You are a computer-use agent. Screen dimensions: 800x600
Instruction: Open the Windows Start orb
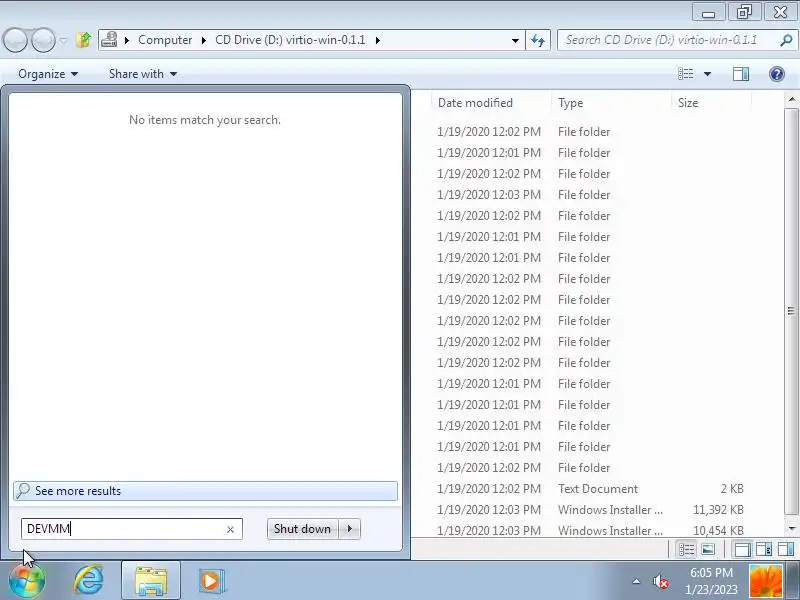point(27,582)
